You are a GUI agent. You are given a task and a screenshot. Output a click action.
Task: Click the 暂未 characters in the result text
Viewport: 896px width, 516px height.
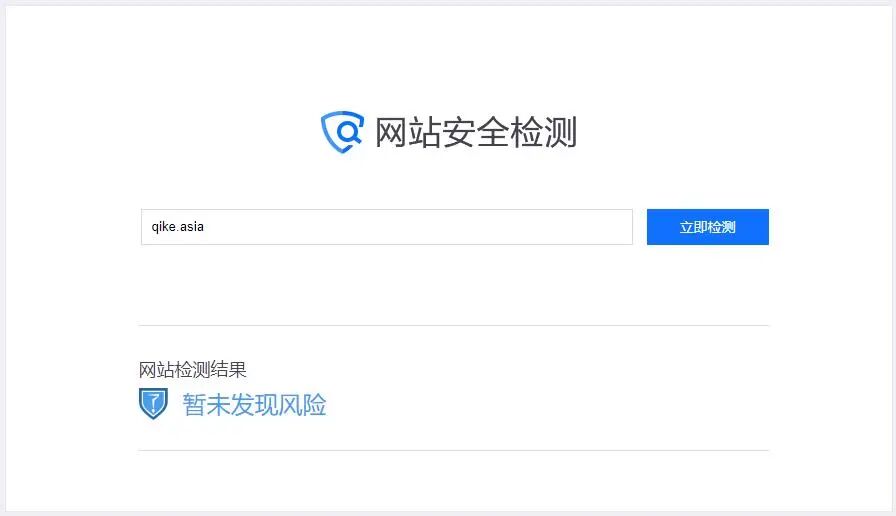pyautogui.click(x=206, y=405)
